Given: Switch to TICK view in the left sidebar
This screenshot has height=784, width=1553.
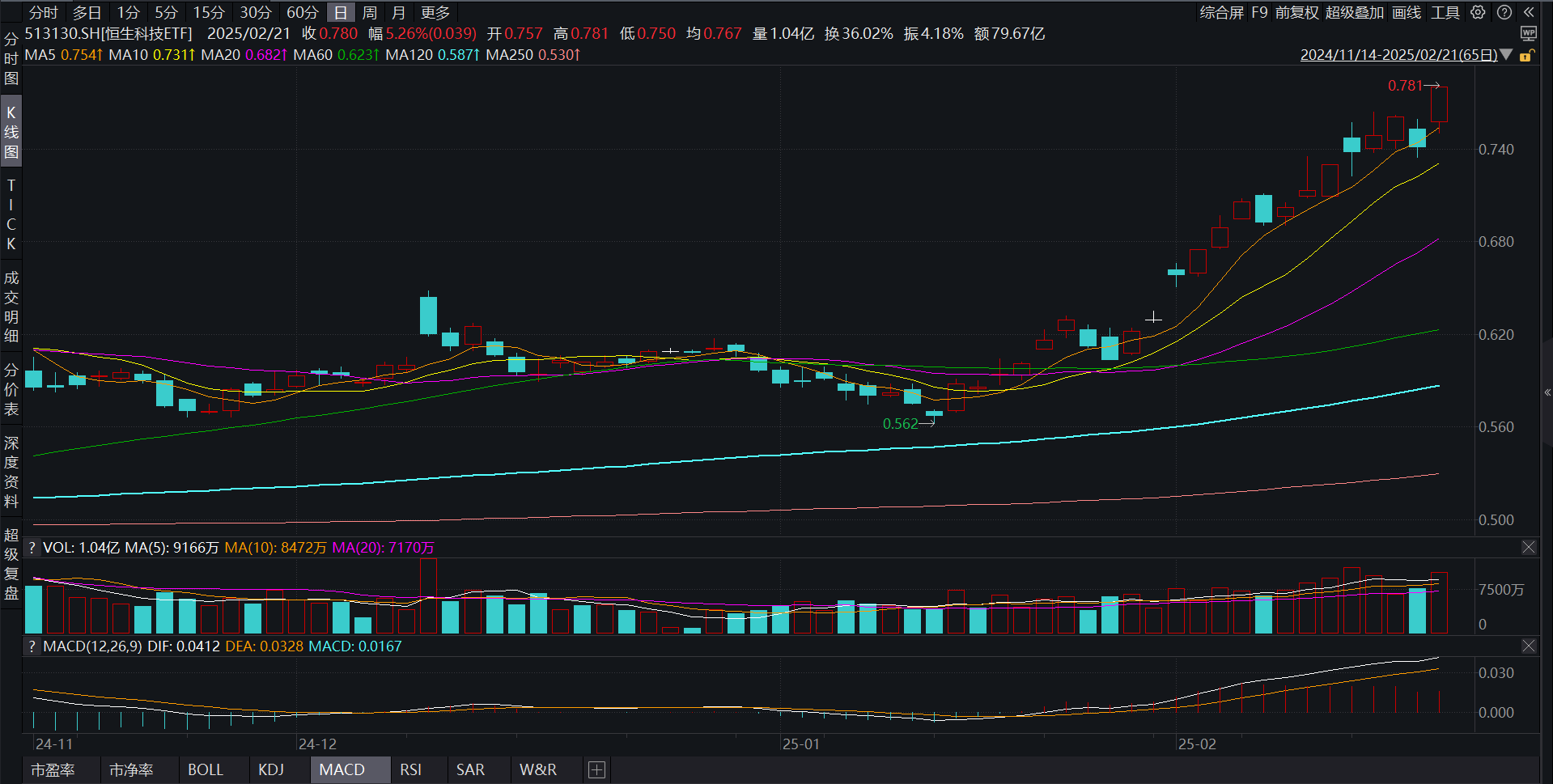Looking at the screenshot, I should click(x=11, y=210).
